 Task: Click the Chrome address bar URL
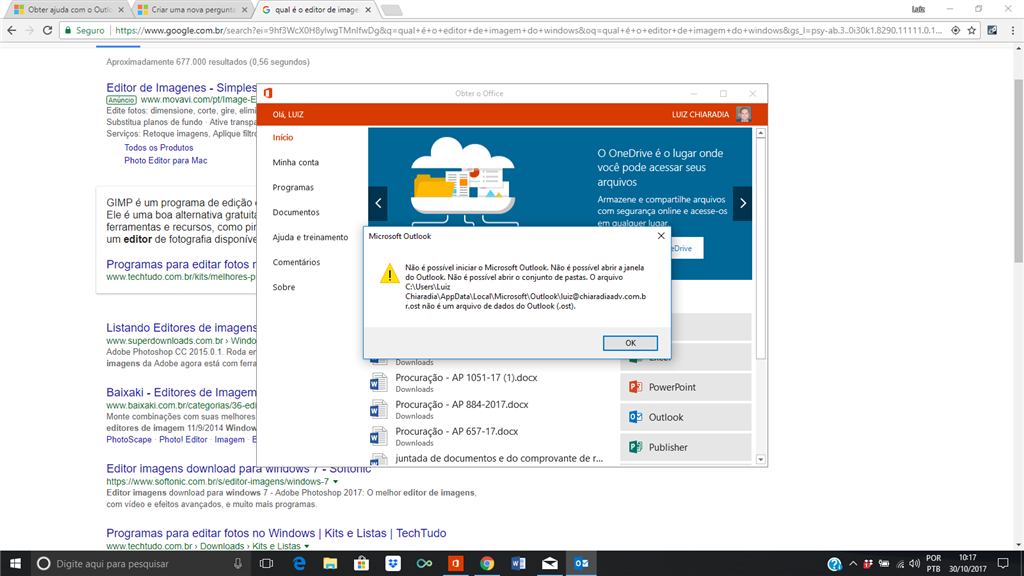(x=528, y=30)
